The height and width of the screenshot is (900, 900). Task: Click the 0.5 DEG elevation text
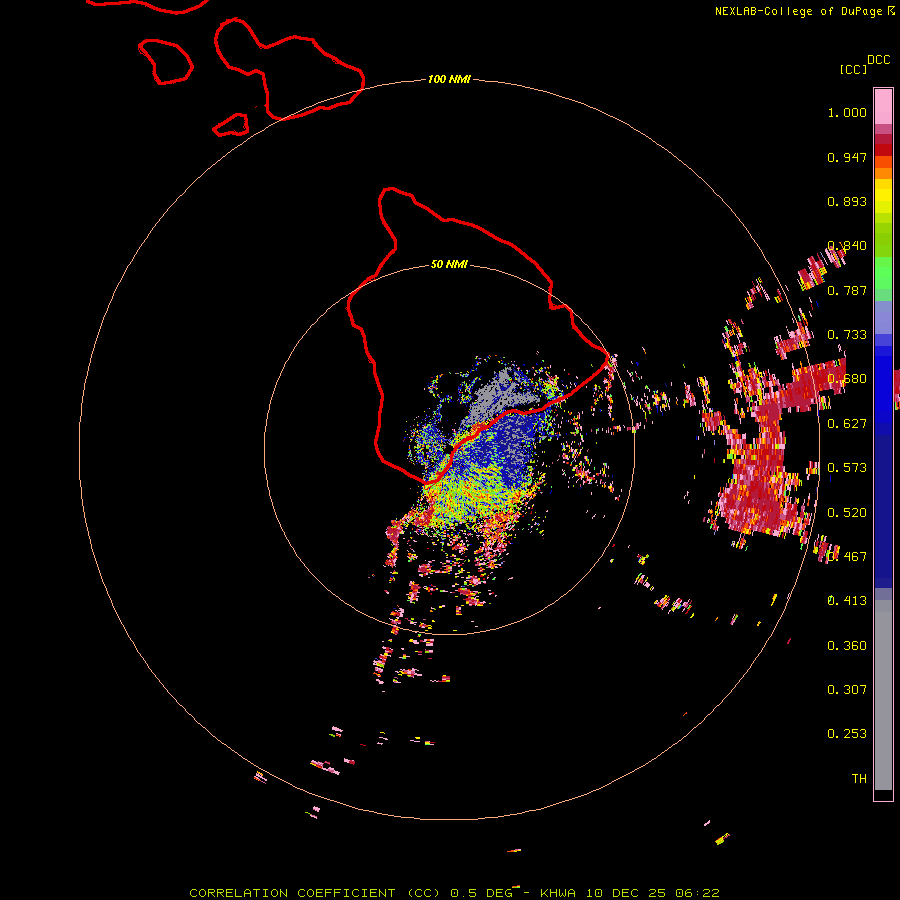tap(482, 893)
